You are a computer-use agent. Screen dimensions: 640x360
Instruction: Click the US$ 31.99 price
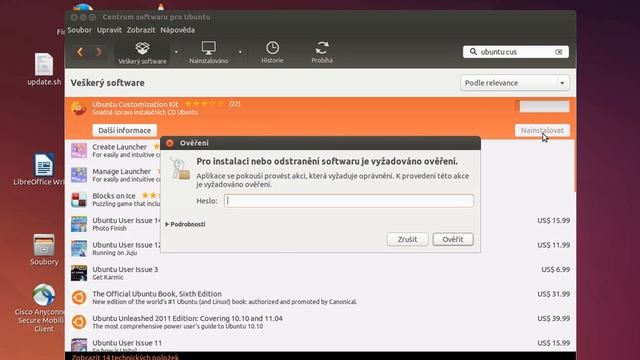click(553, 294)
